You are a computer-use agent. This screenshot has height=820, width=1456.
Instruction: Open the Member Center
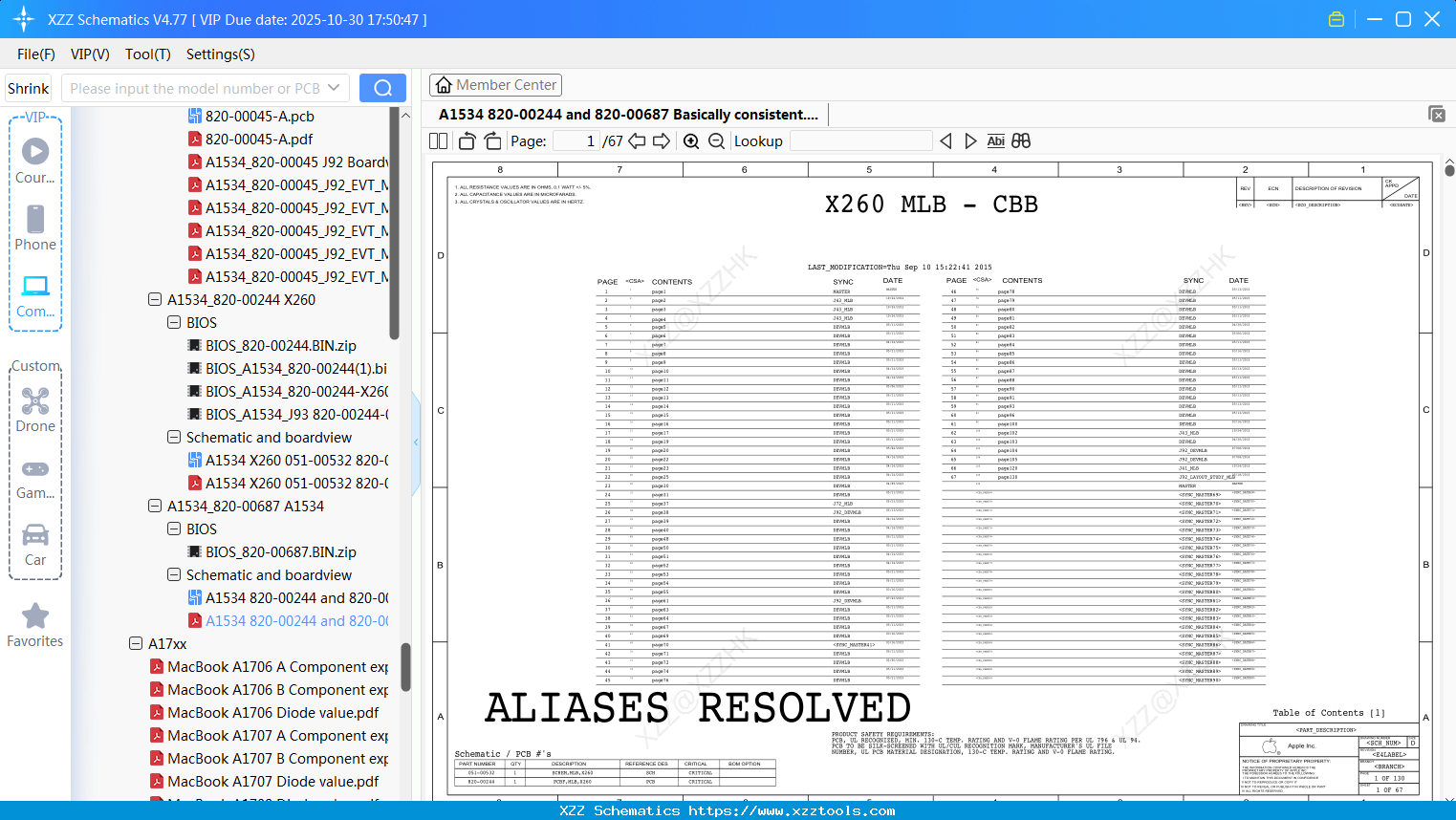(495, 85)
